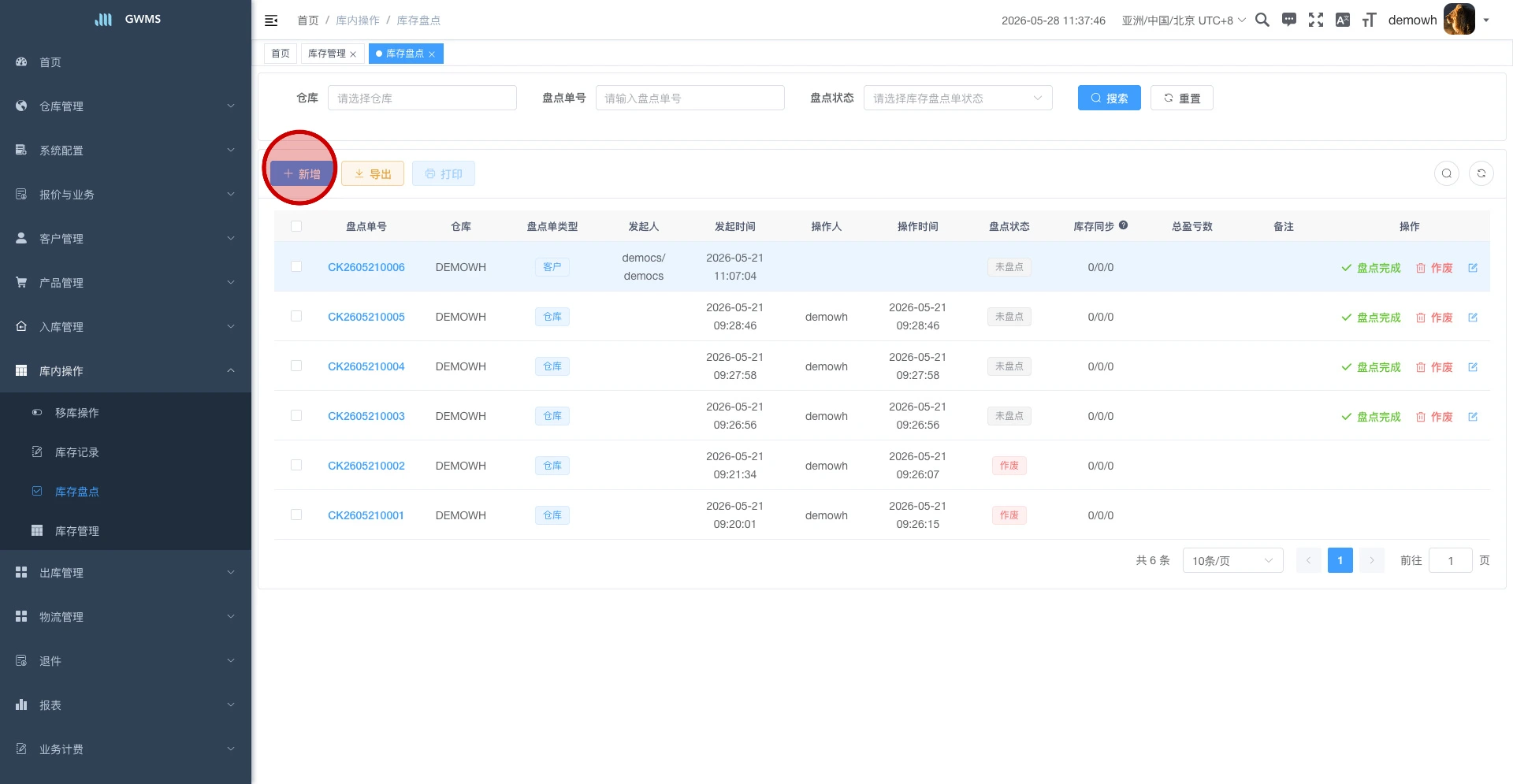Tick checkbox for row CK2605210001

coord(296,515)
